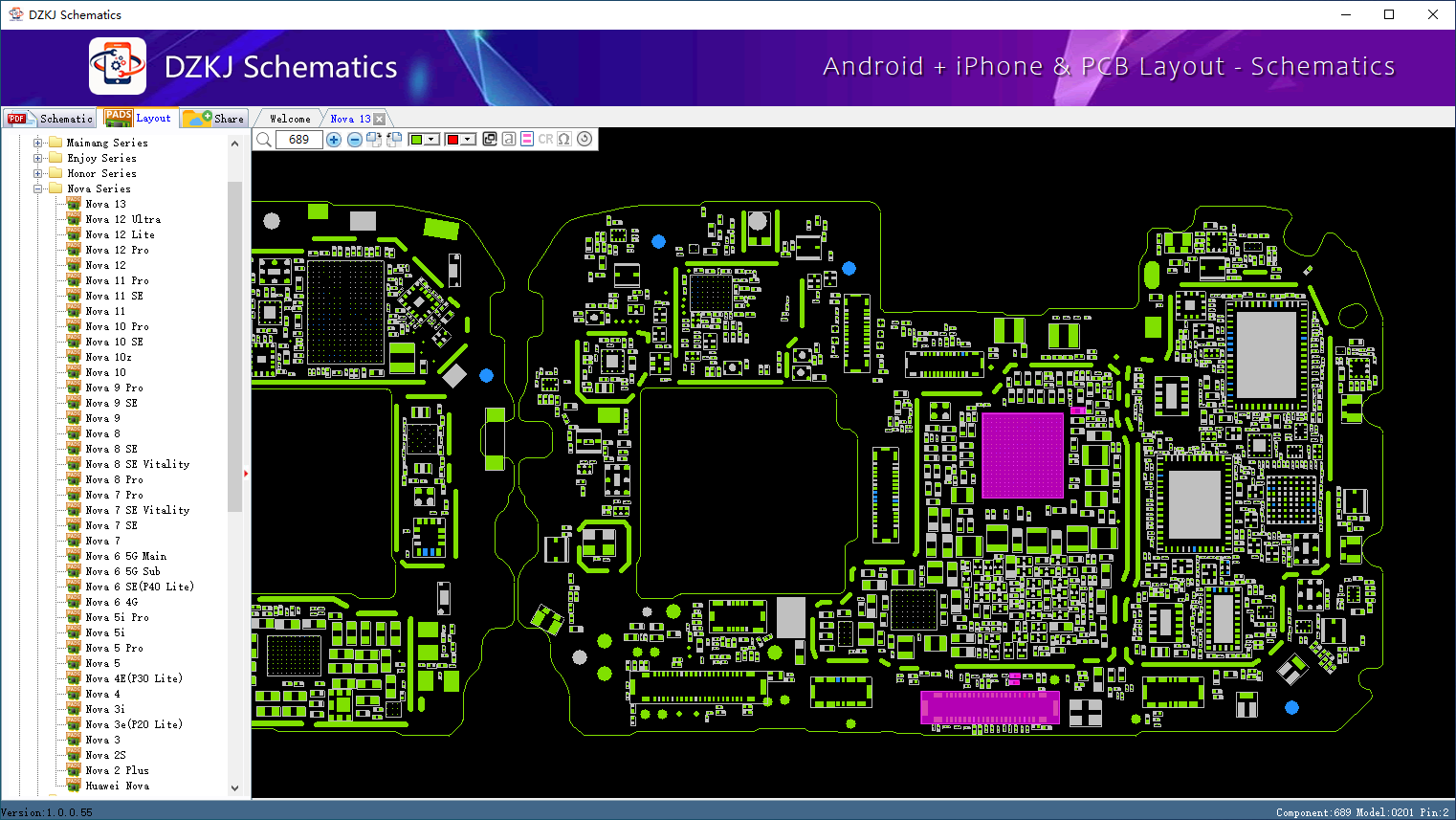Select Nova 2 Plus in the tree
This screenshot has height=820, width=1456.
click(117, 770)
